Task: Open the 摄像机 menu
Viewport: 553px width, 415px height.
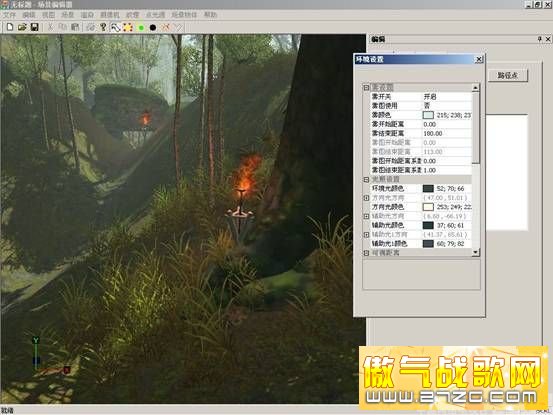Action: (x=110, y=15)
